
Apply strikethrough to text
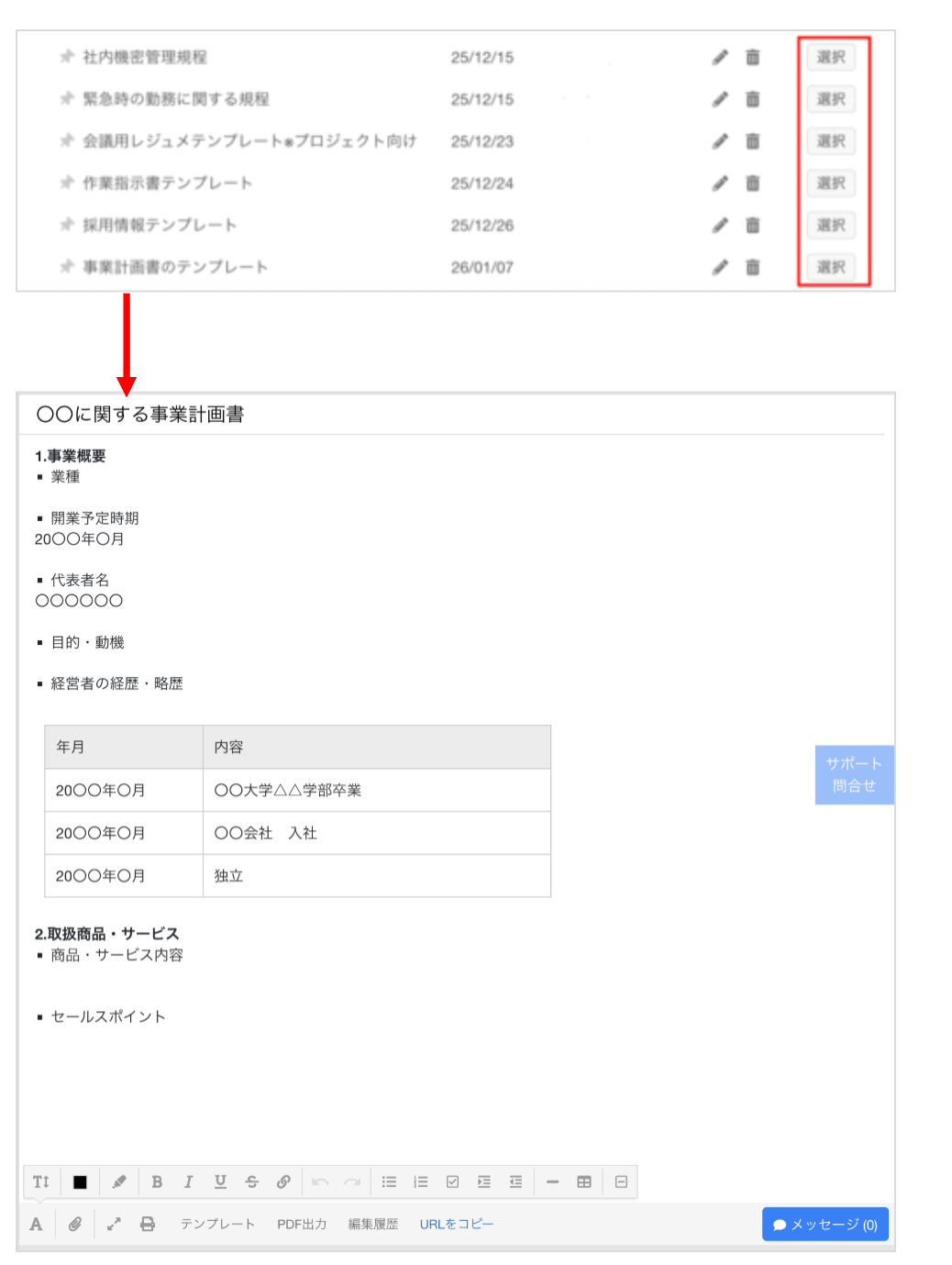click(251, 1182)
